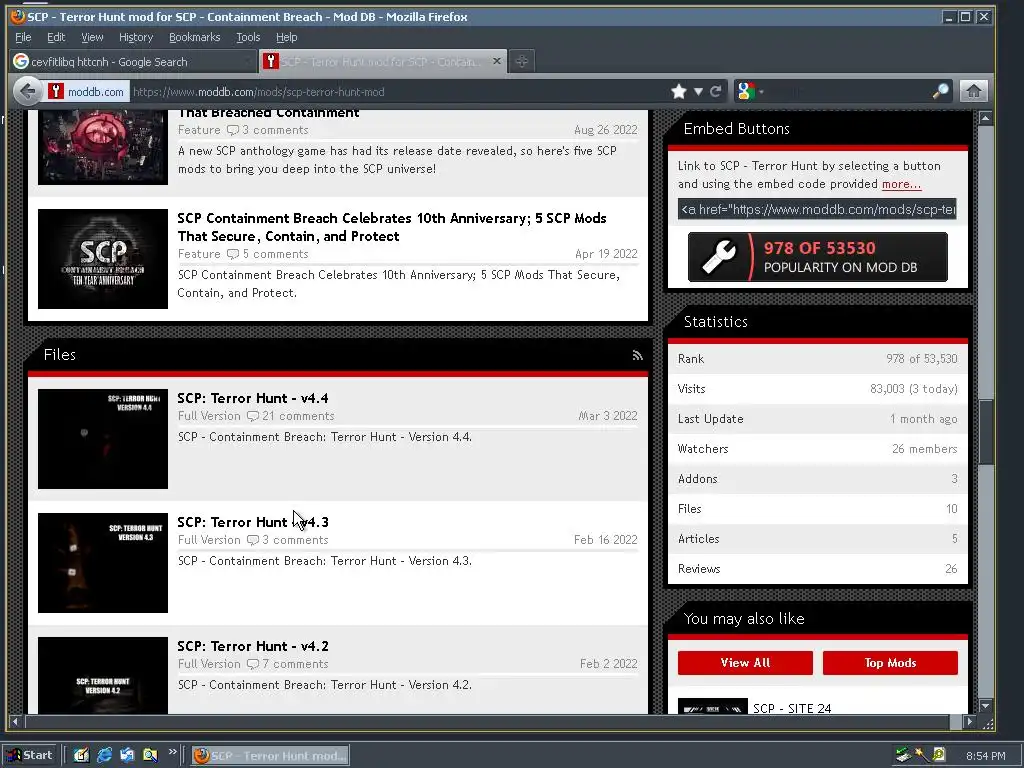Open the Help menu

point(287,37)
